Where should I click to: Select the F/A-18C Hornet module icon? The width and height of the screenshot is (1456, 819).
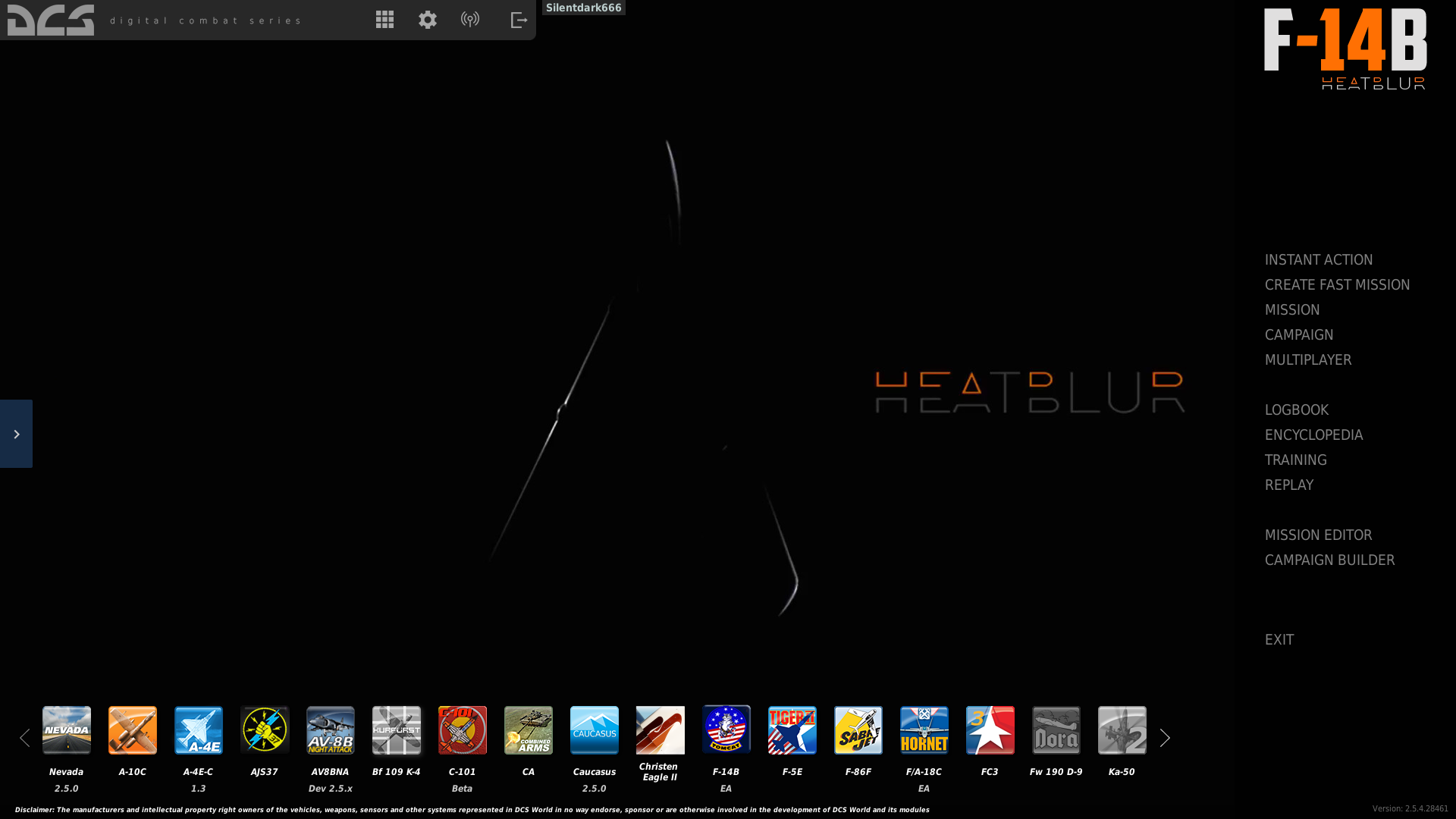[x=924, y=730]
